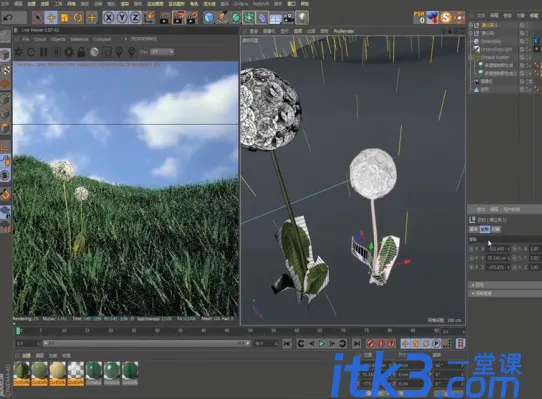Click Render to Picture Viewer icon
542x399 pixels.
[x=178, y=17]
